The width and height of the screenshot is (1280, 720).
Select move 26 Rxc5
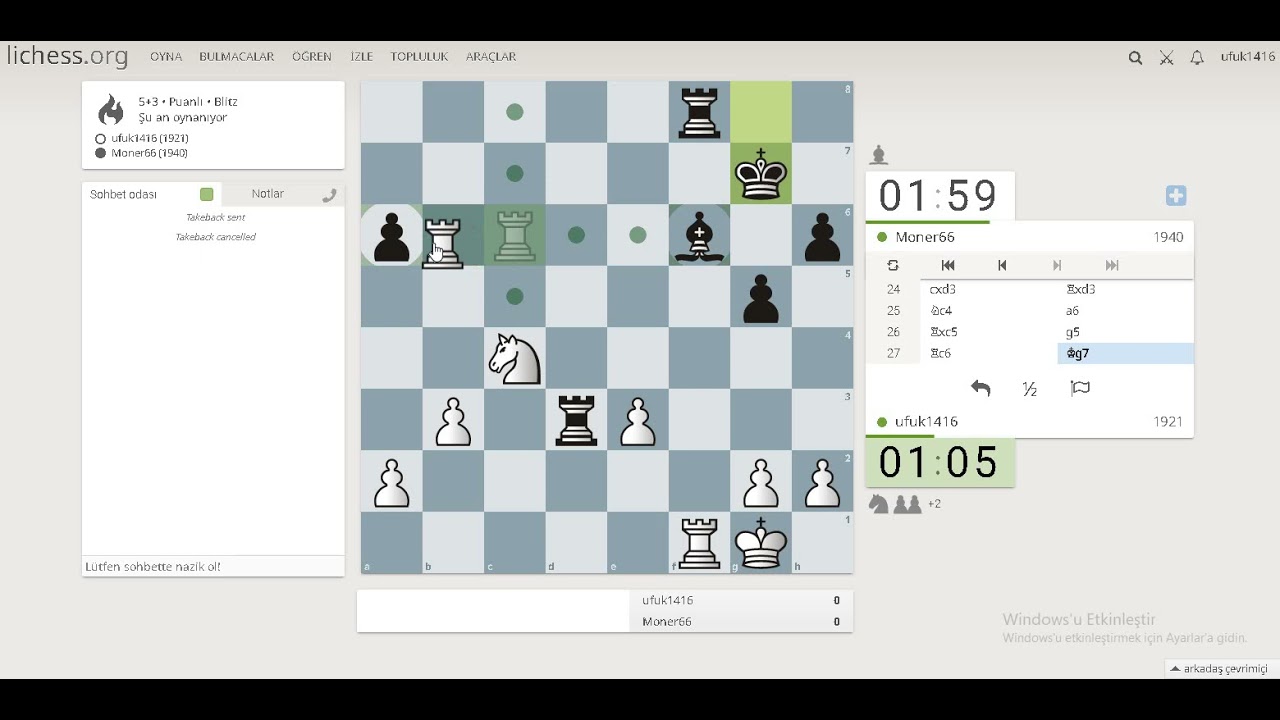tap(988, 332)
